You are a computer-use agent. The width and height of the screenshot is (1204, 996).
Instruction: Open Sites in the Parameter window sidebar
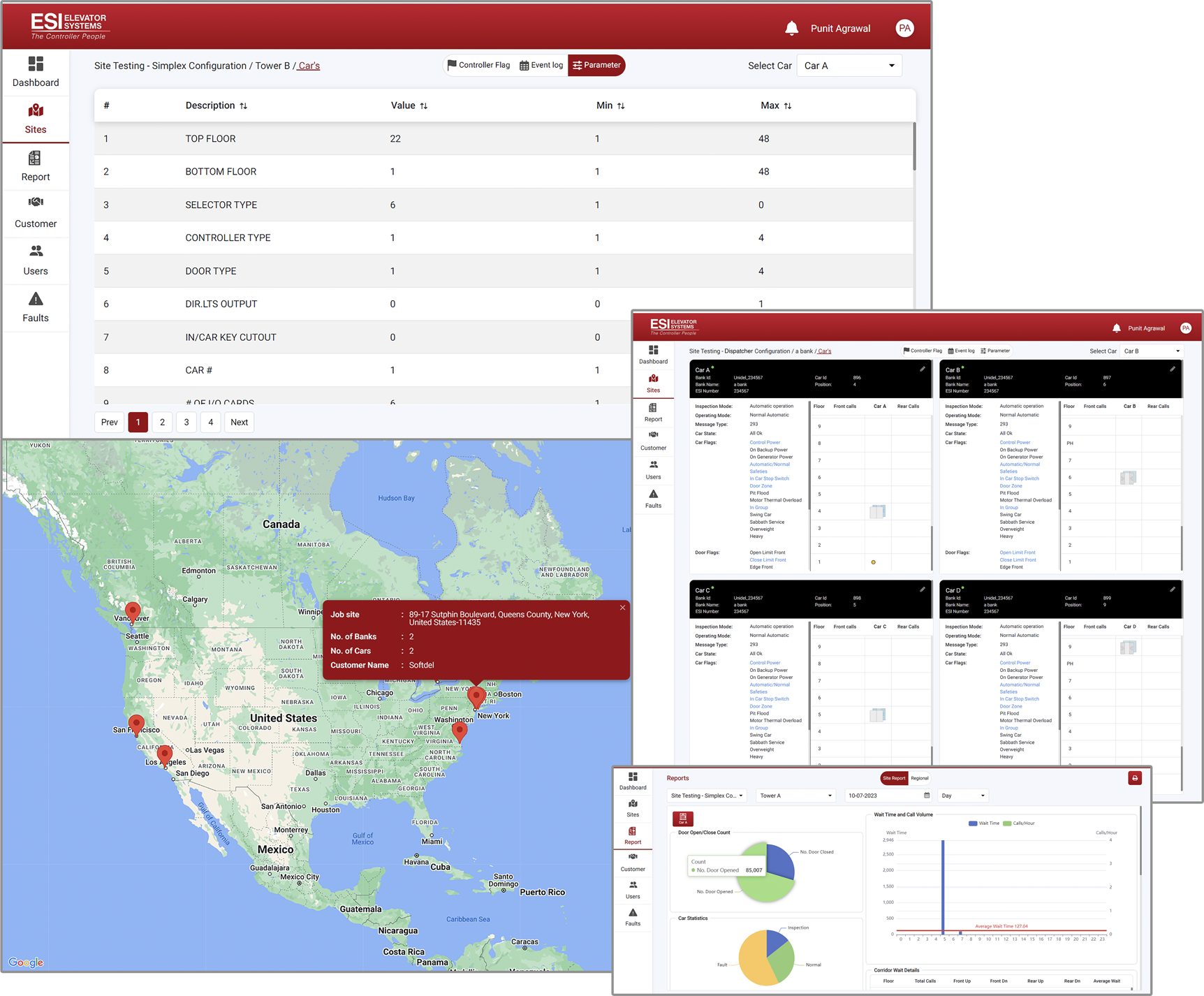coord(36,119)
